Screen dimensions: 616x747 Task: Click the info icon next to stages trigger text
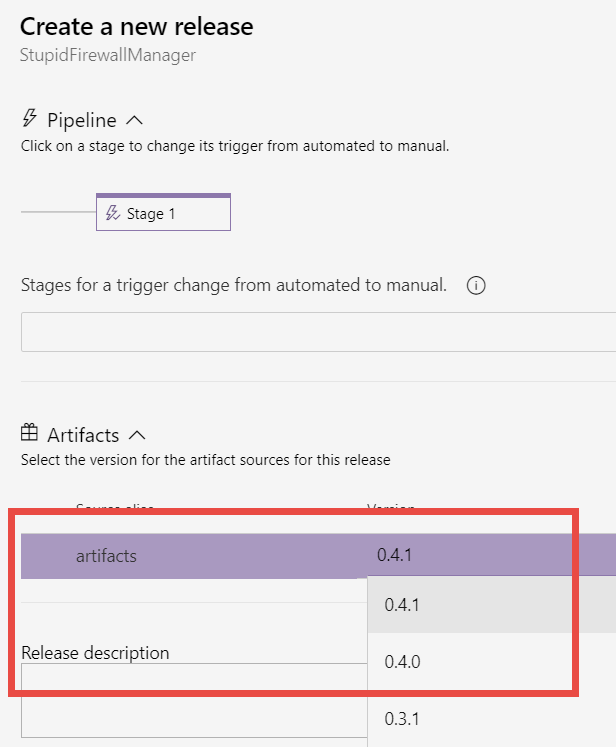476,285
